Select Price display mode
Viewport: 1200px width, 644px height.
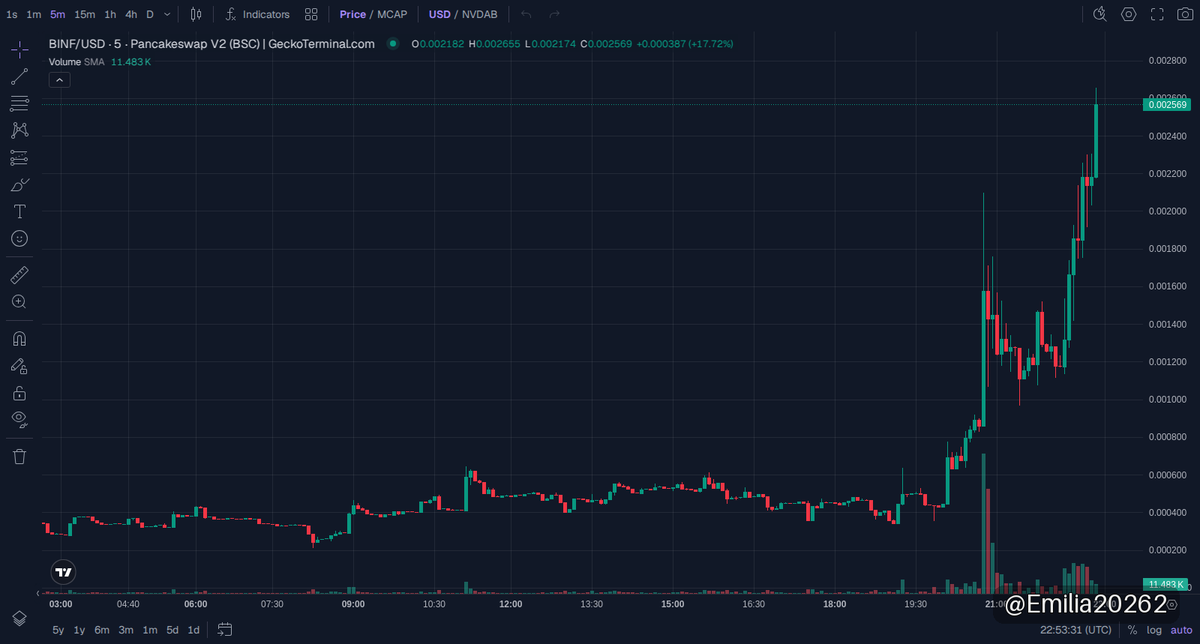tap(352, 14)
